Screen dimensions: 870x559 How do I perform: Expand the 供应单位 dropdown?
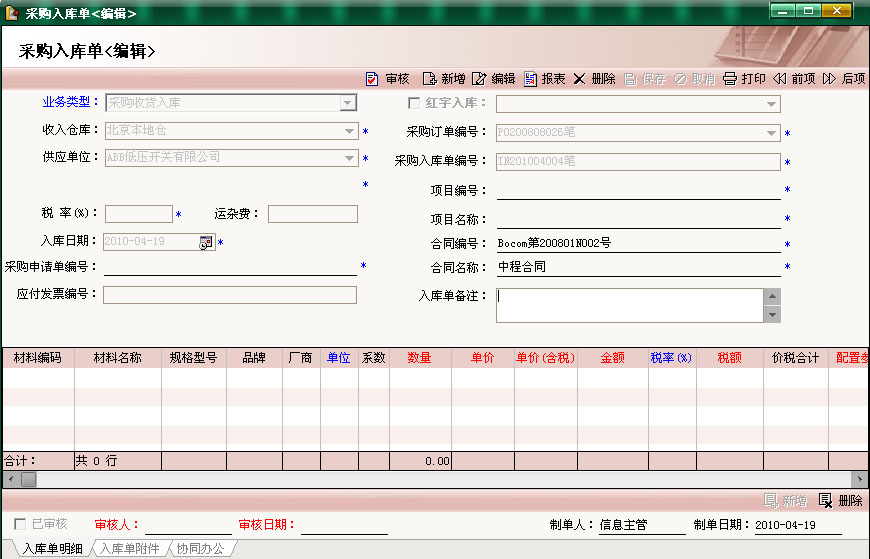pyautogui.click(x=348, y=158)
